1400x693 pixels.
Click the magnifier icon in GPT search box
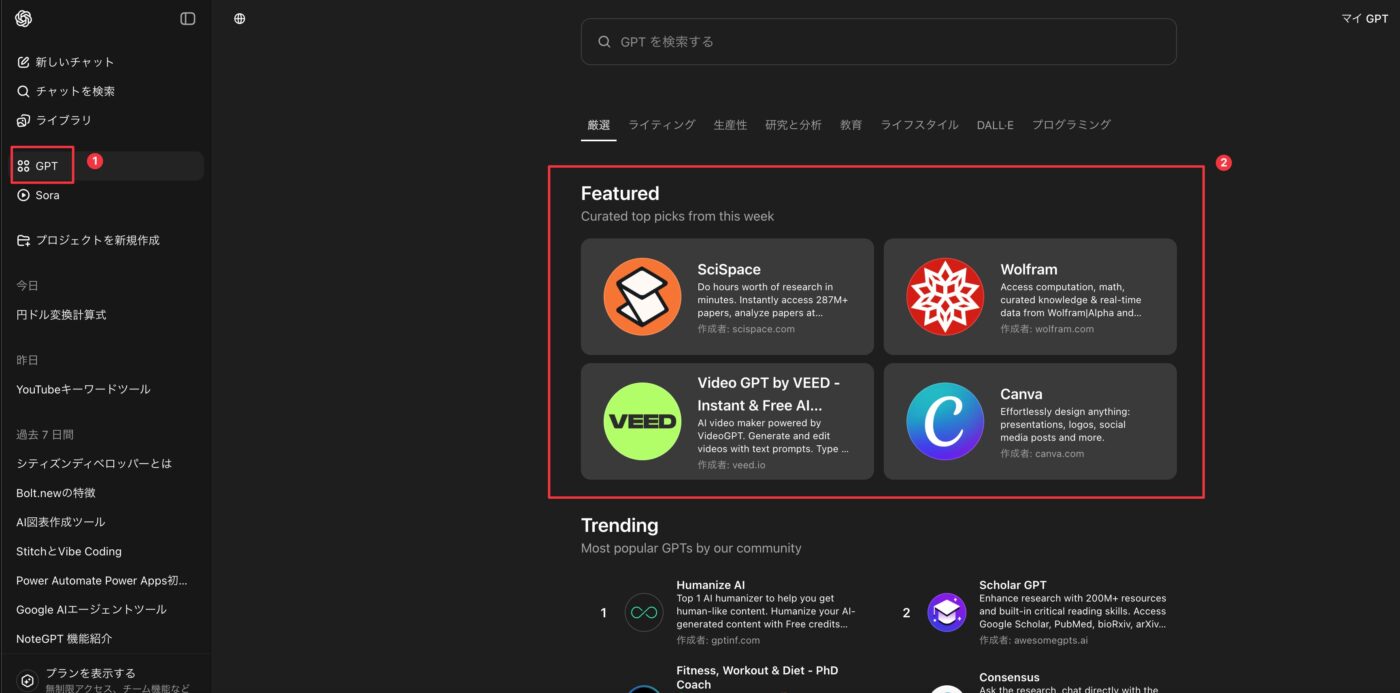tap(604, 42)
